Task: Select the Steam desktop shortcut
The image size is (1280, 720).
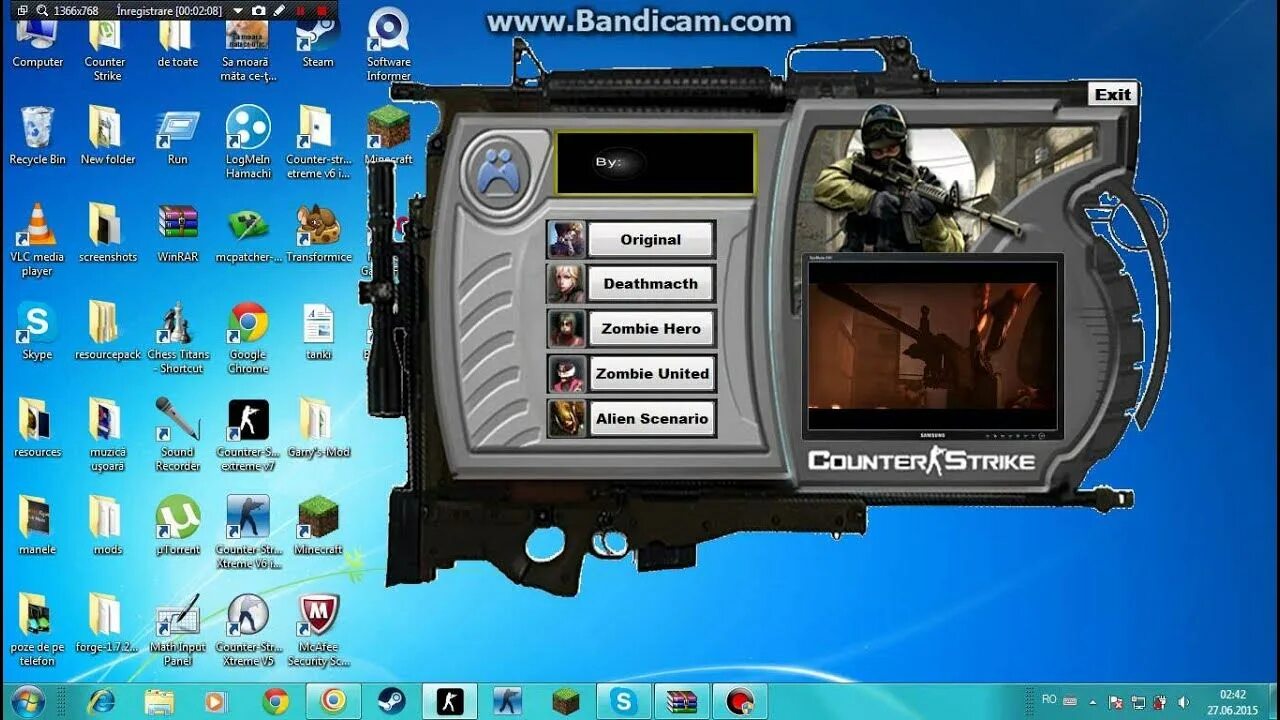Action: [318, 40]
